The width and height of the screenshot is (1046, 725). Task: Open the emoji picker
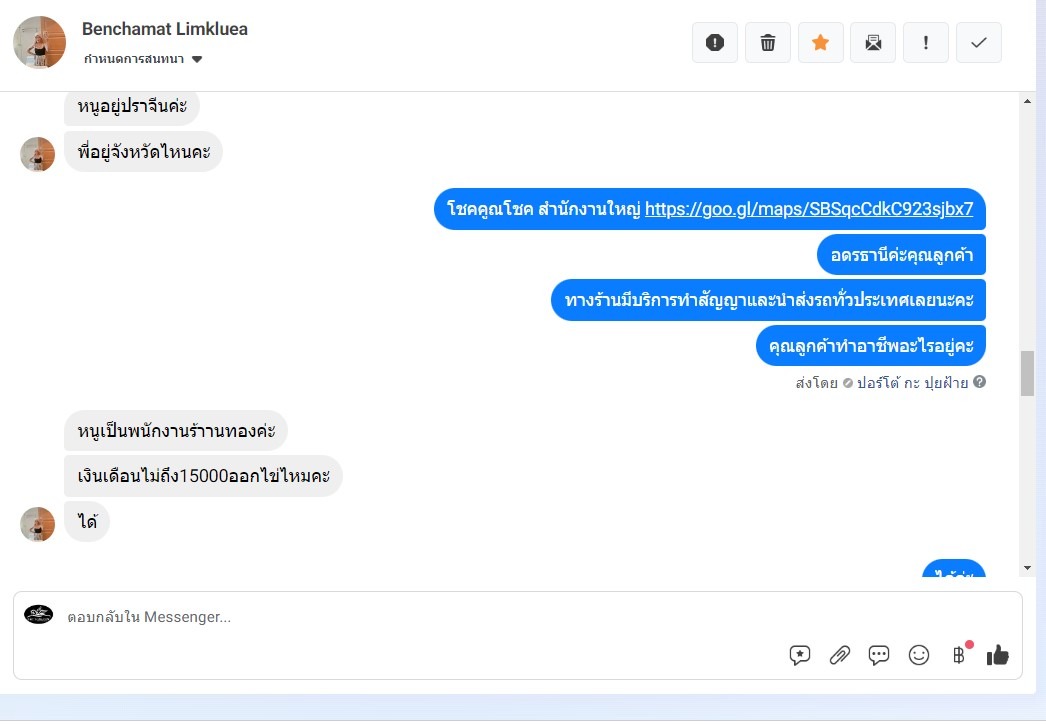click(919, 655)
